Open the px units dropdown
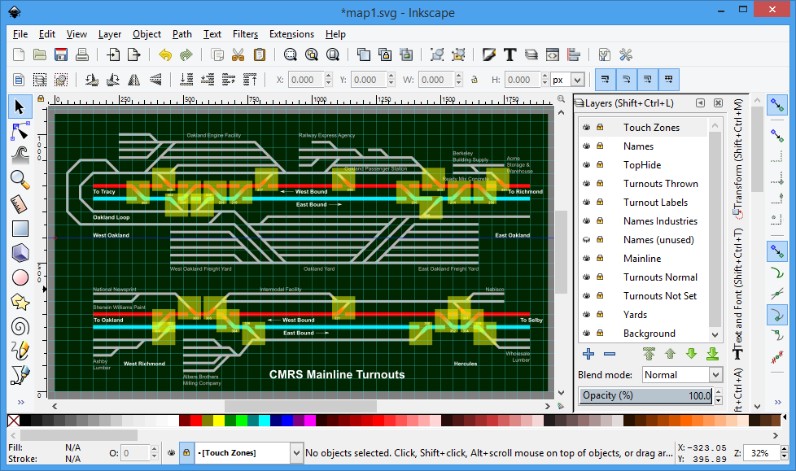Screen dimensions: 796x471 click(x=569, y=80)
